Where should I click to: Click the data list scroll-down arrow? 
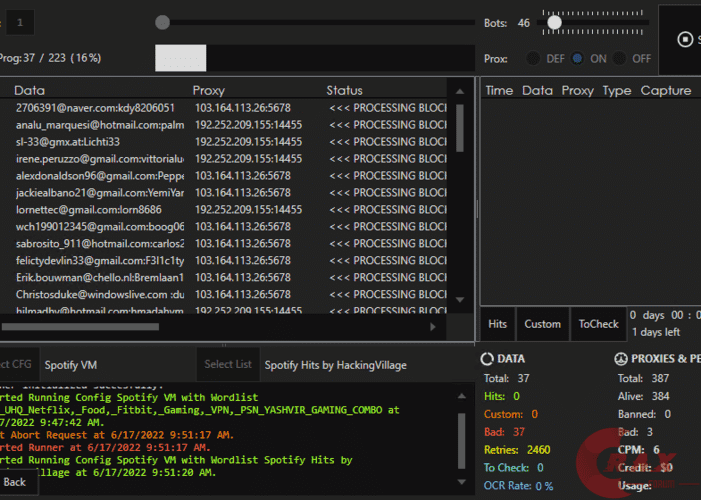pyautogui.click(x=460, y=299)
